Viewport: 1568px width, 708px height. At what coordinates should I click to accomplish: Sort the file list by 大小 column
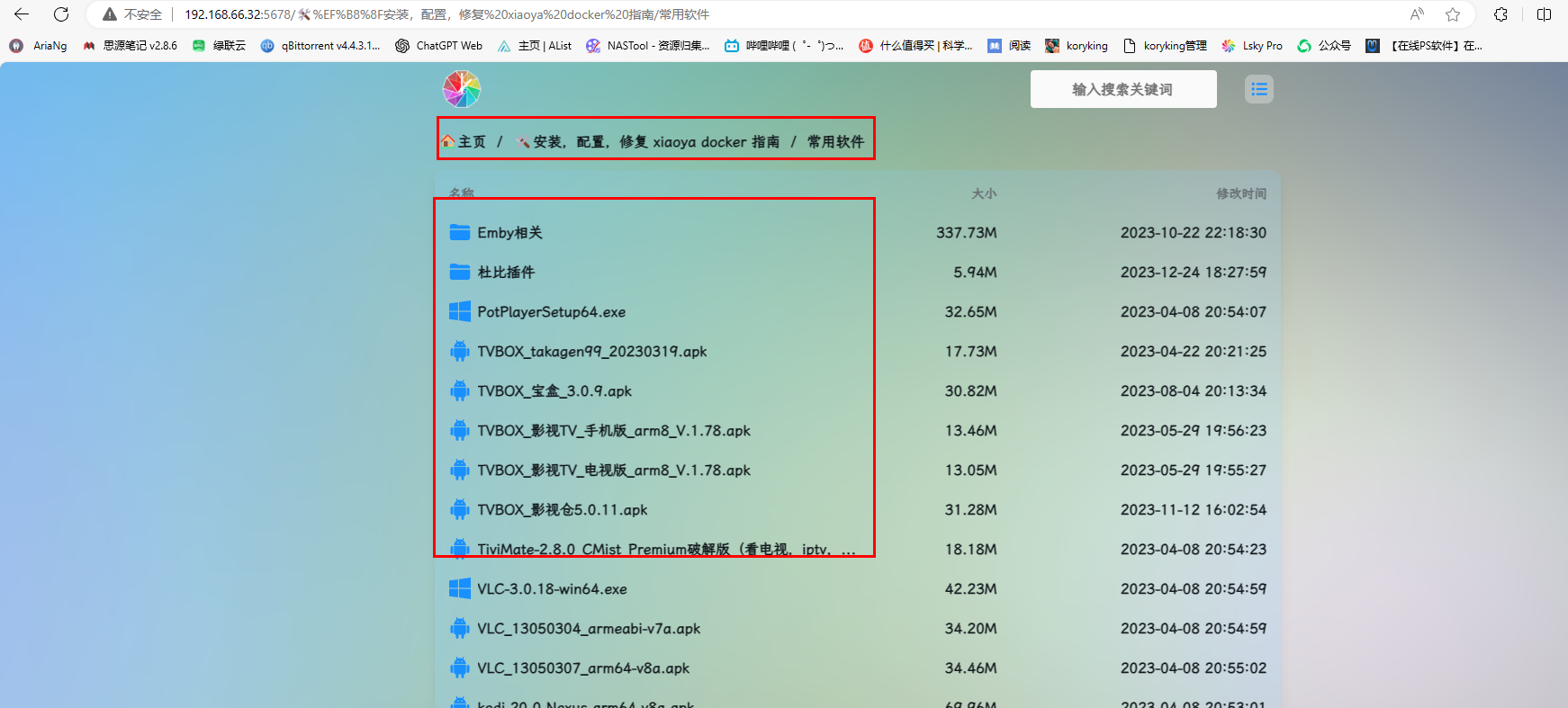(984, 193)
